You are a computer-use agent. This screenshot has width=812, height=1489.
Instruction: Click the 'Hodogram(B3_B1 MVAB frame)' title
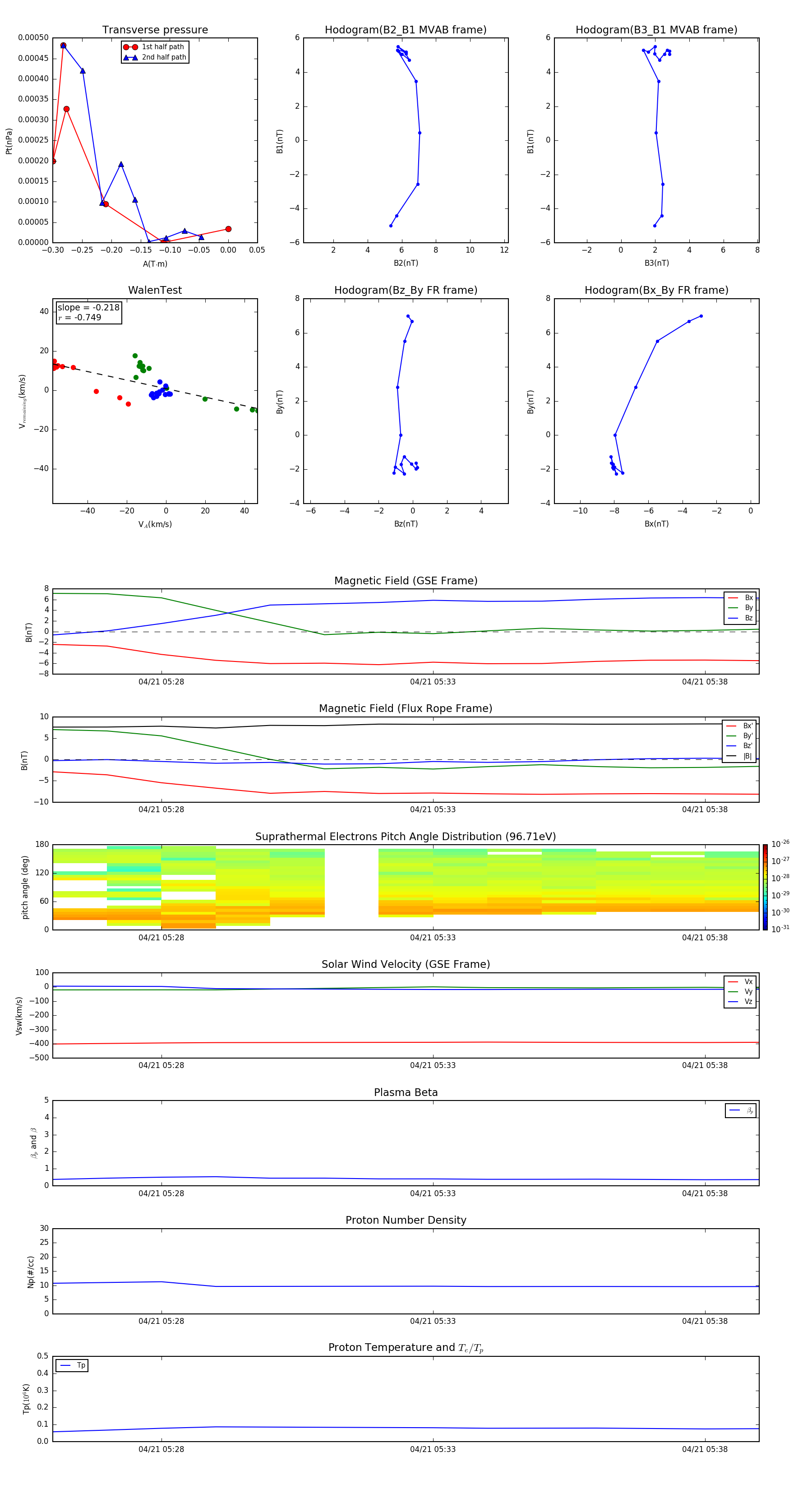click(x=656, y=30)
